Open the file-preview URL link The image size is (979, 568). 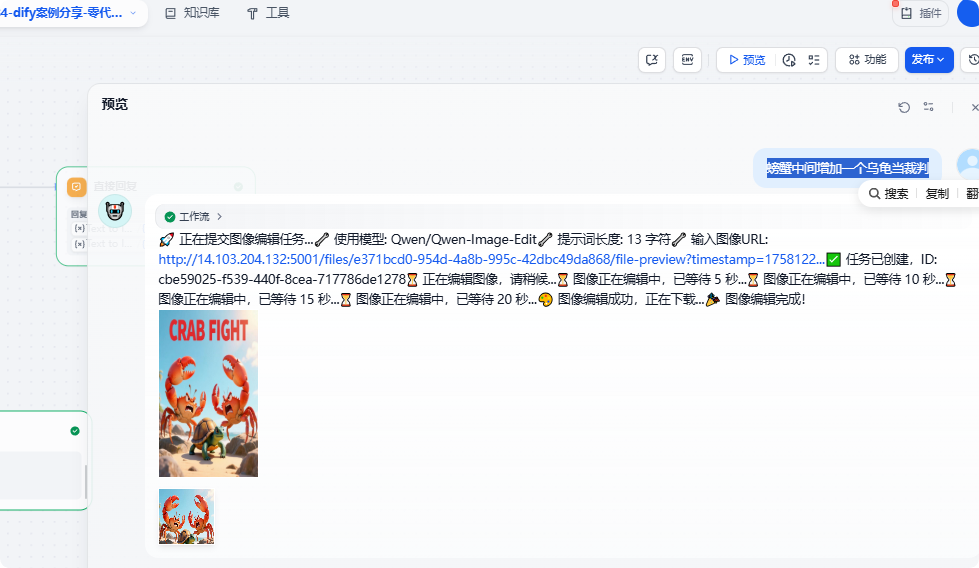[491, 260]
